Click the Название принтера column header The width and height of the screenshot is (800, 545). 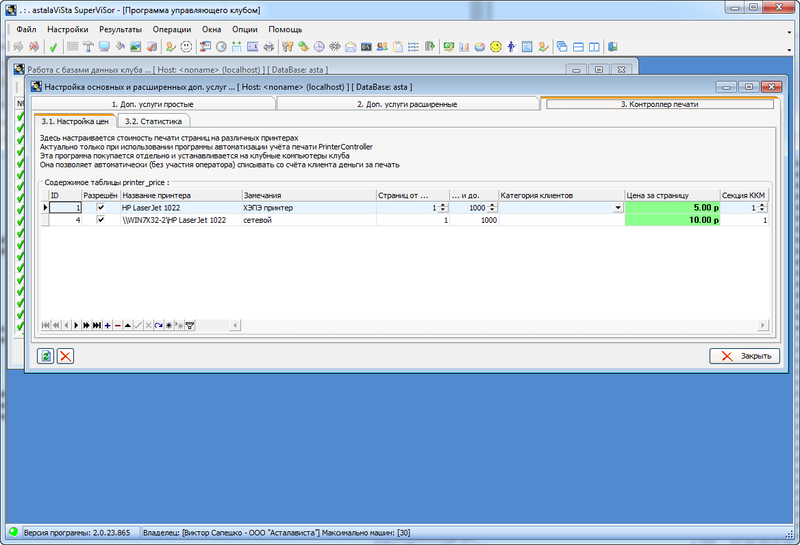pyautogui.click(x=181, y=195)
